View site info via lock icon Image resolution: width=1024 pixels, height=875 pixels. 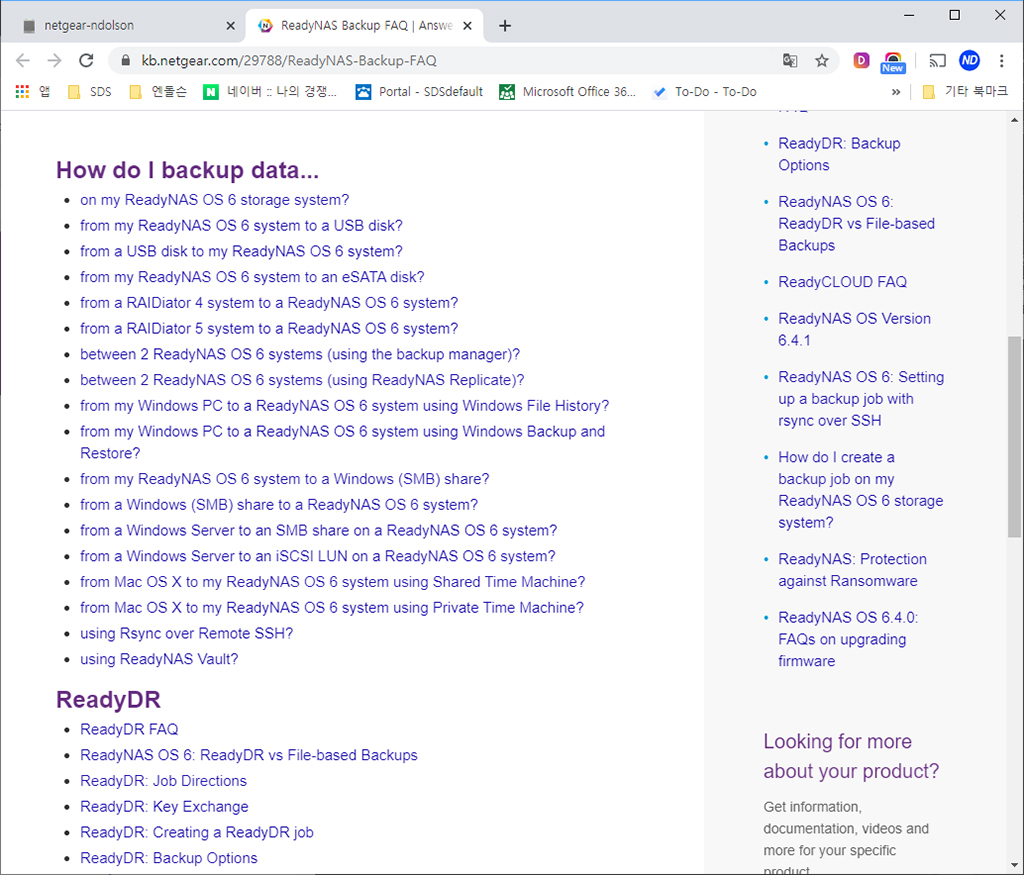point(125,61)
